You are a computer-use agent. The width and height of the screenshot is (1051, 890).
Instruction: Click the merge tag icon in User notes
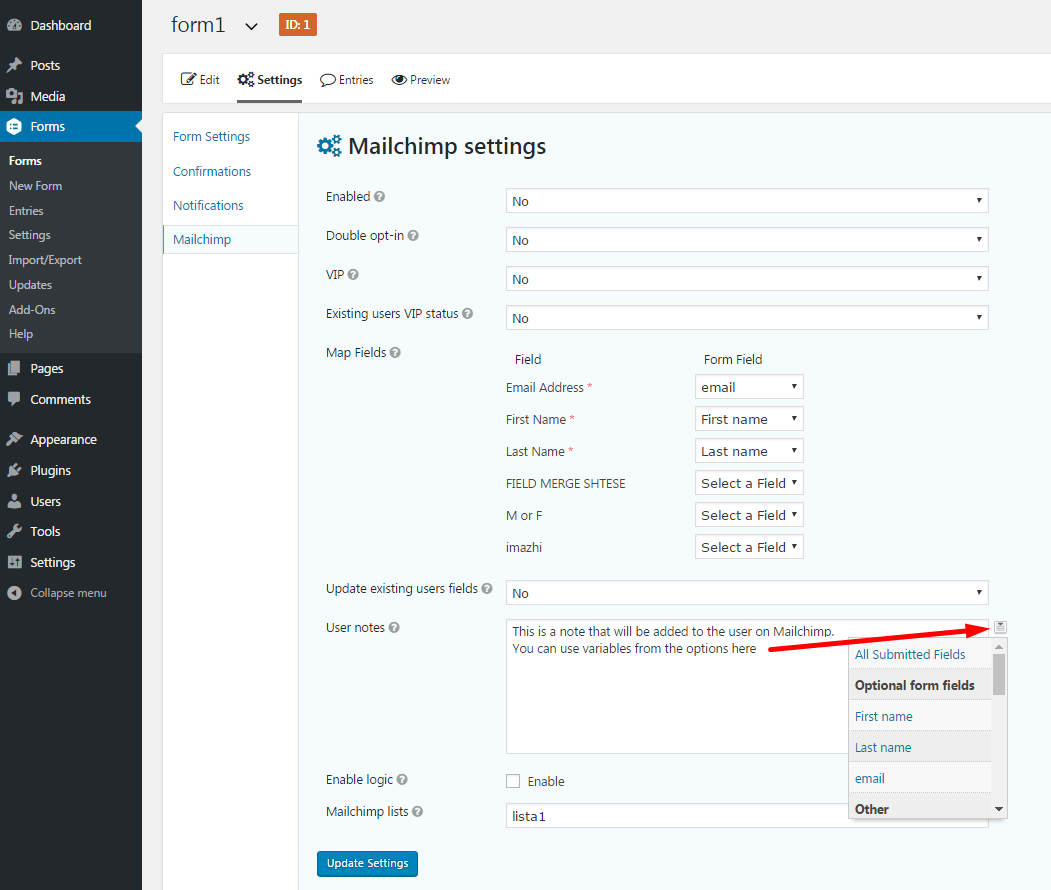click(1001, 627)
